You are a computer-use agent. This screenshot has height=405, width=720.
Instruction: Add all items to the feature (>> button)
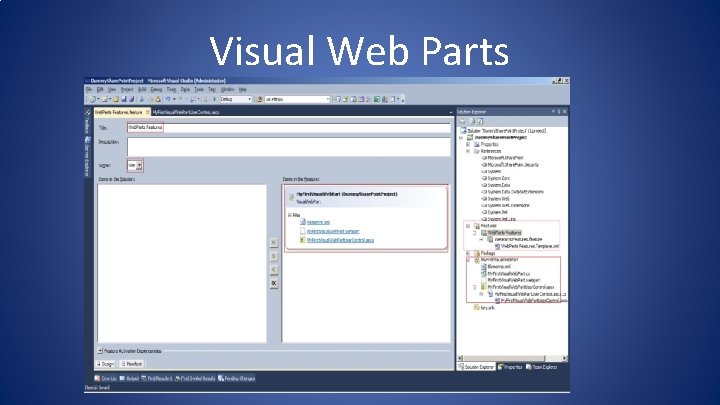coord(274,242)
